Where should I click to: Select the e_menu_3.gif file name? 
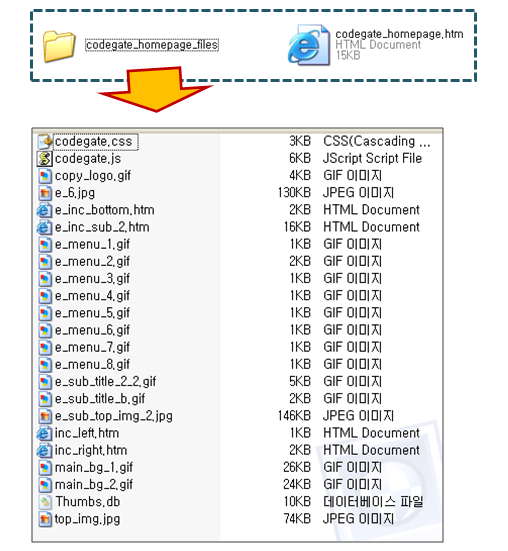coord(92,279)
